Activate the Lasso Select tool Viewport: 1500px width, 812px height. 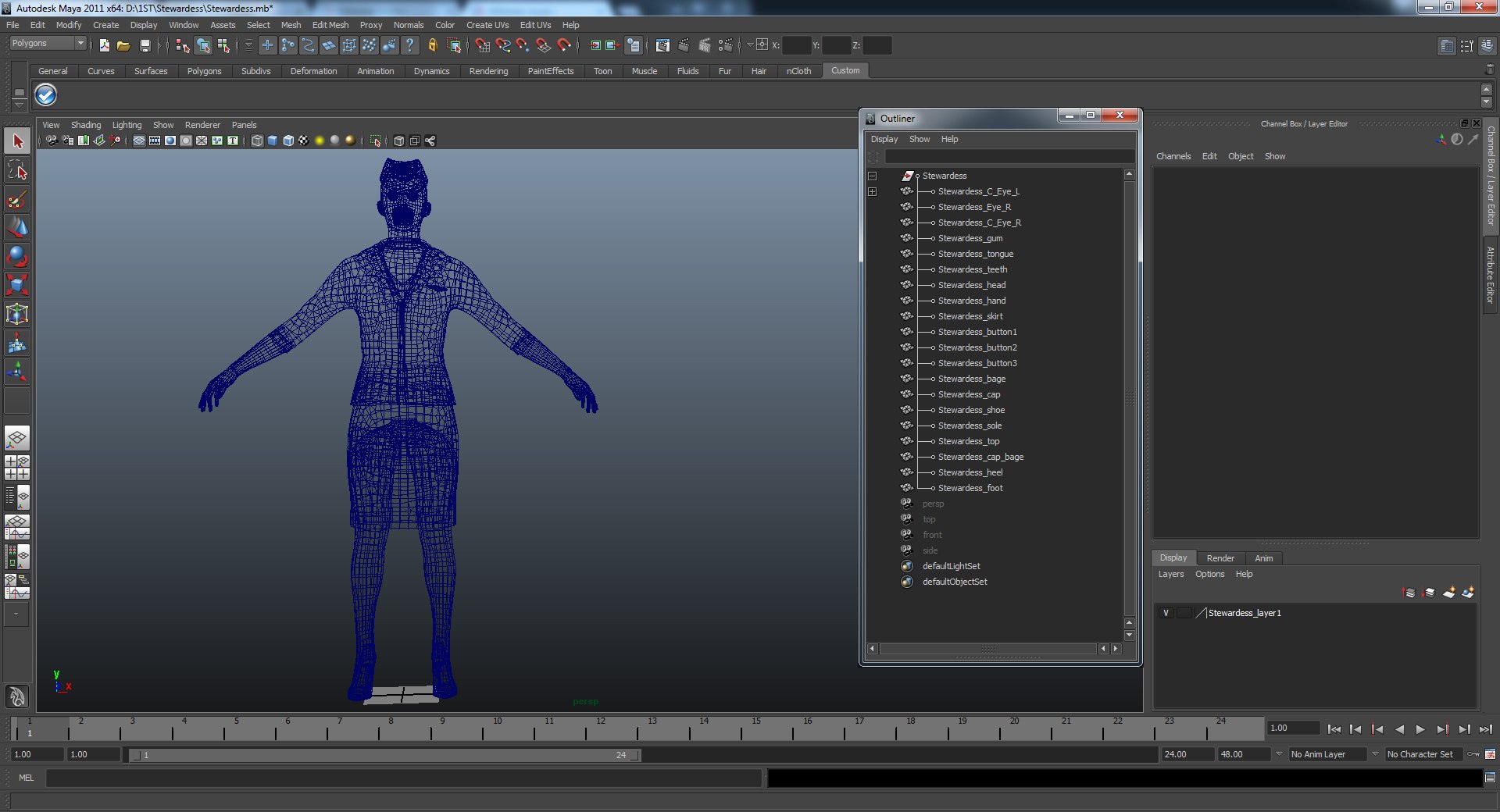click(17, 170)
